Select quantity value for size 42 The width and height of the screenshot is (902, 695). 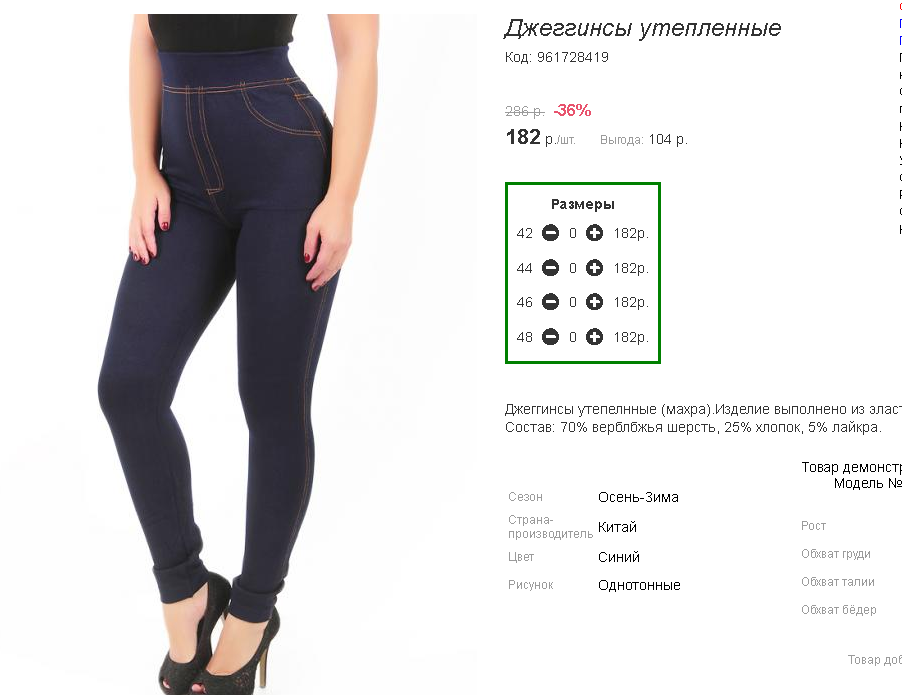pos(573,234)
